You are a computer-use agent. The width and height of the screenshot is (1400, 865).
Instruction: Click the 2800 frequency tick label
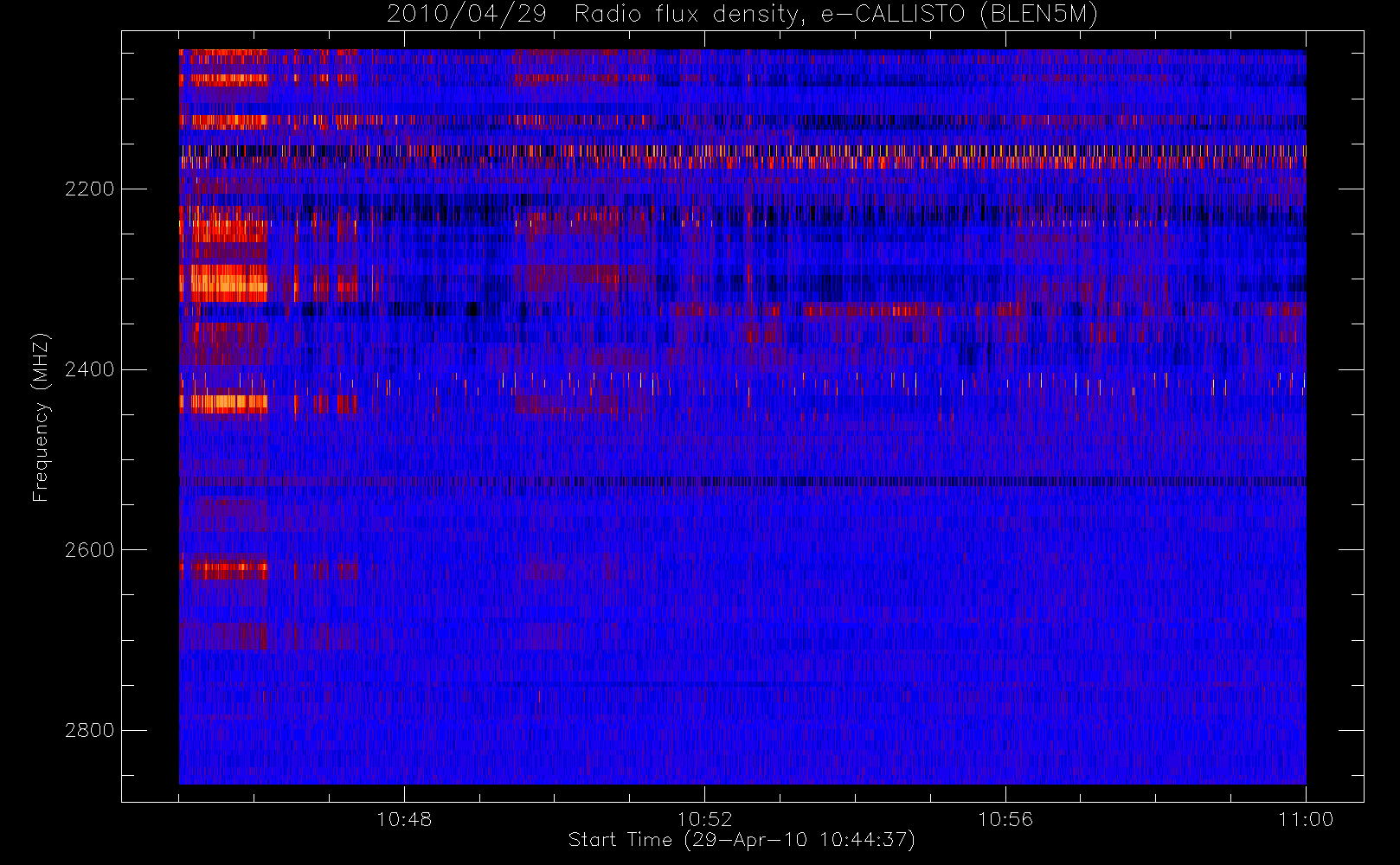[89, 731]
